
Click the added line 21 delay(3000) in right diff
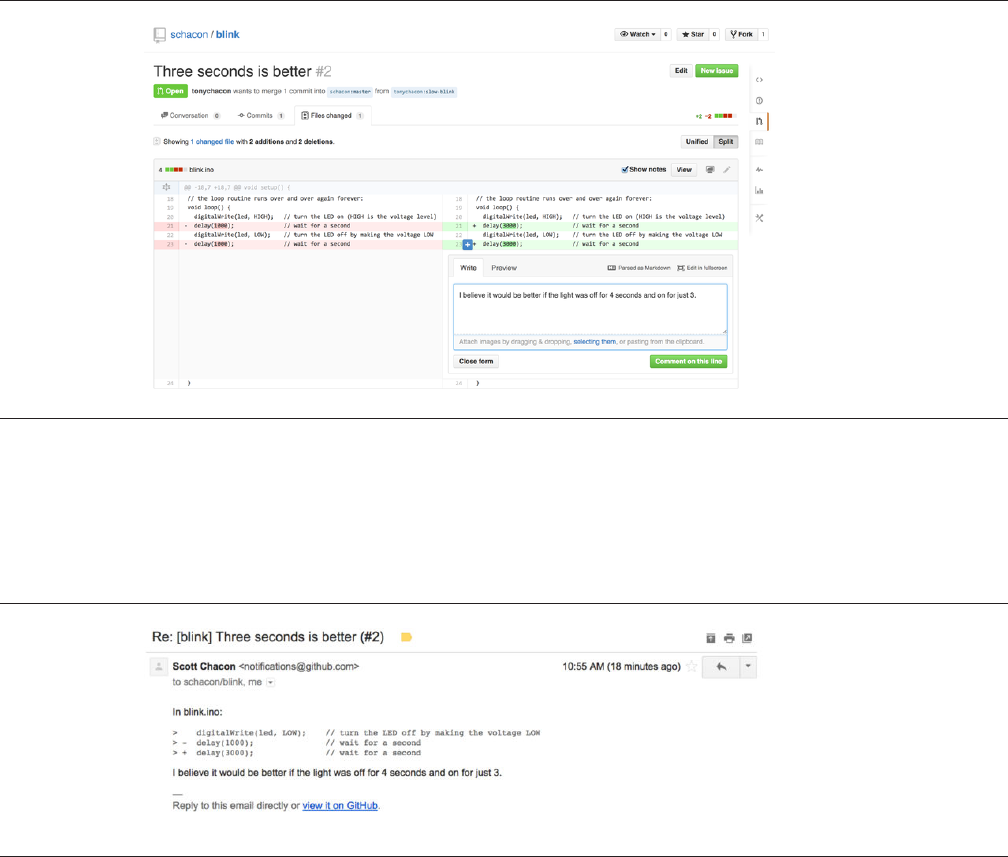click(590, 226)
